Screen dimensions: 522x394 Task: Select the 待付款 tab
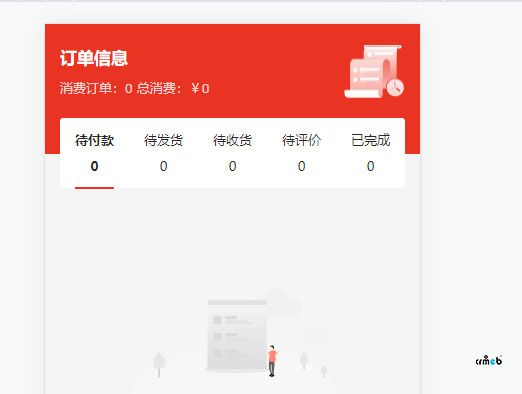[x=94, y=153]
